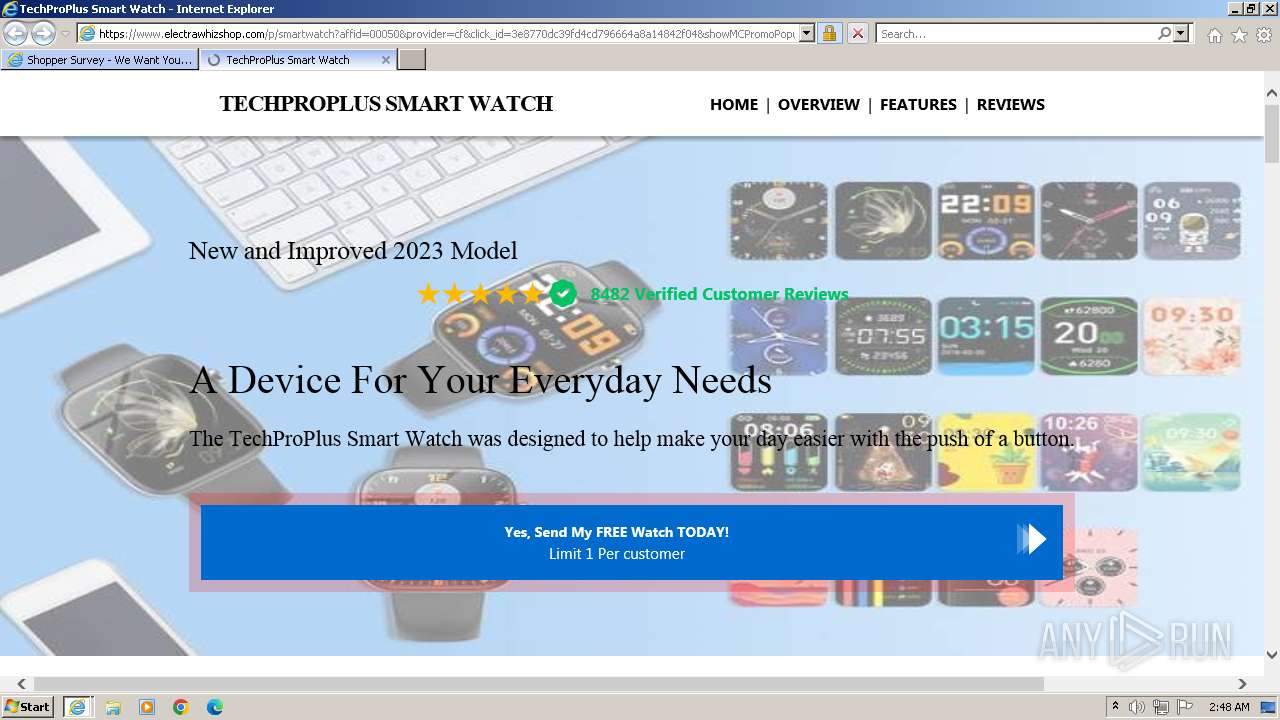The height and width of the screenshot is (720, 1280).
Task: Click the Action Center flag icon
Action: (1184, 707)
